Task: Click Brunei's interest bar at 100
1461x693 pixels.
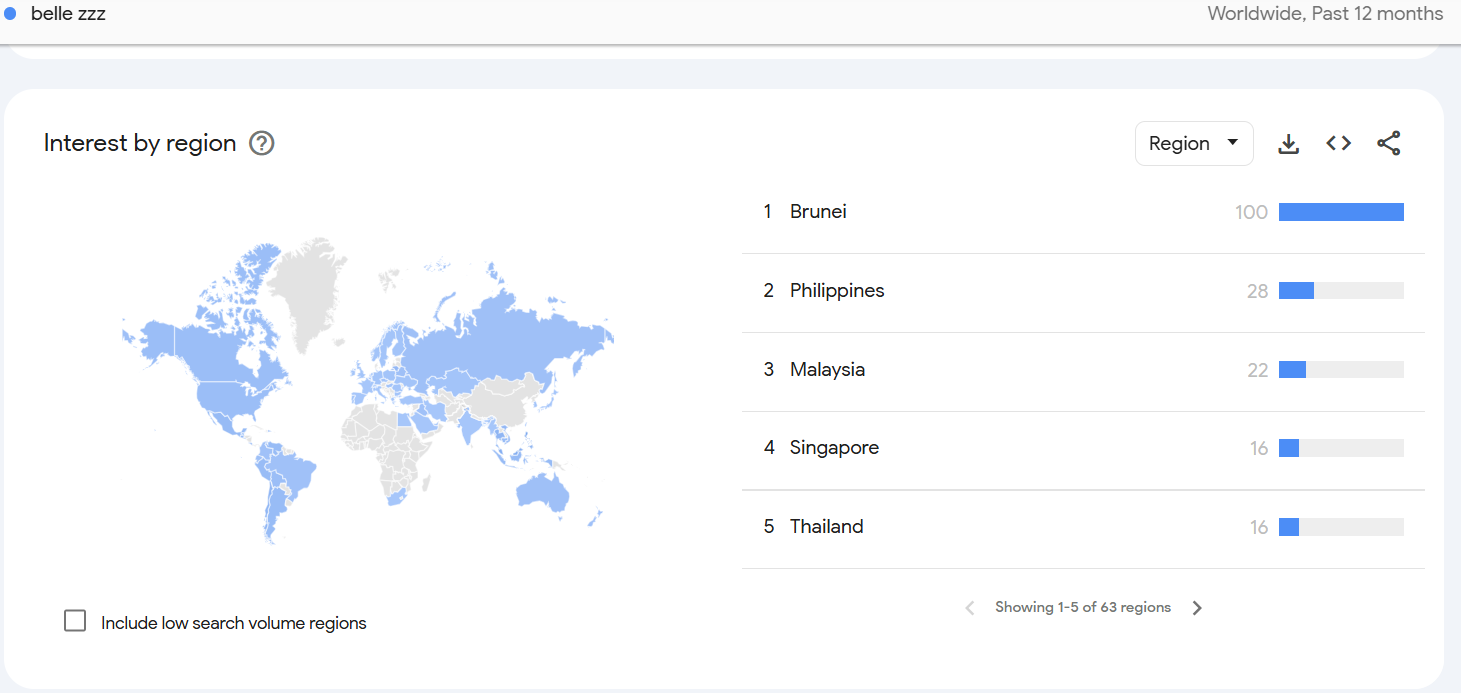Action: click(x=1341, y=212)
